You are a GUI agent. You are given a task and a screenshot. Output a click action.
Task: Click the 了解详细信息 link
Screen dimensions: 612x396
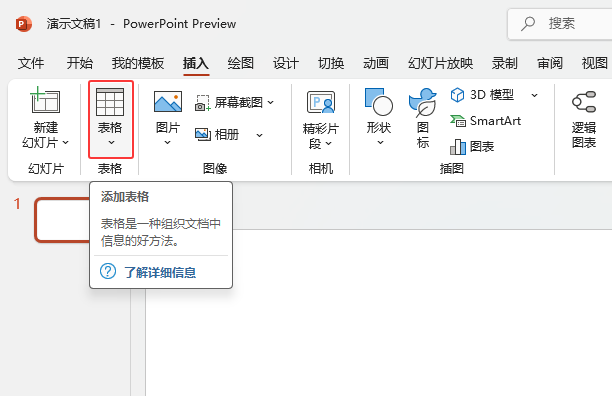point(160,272)
